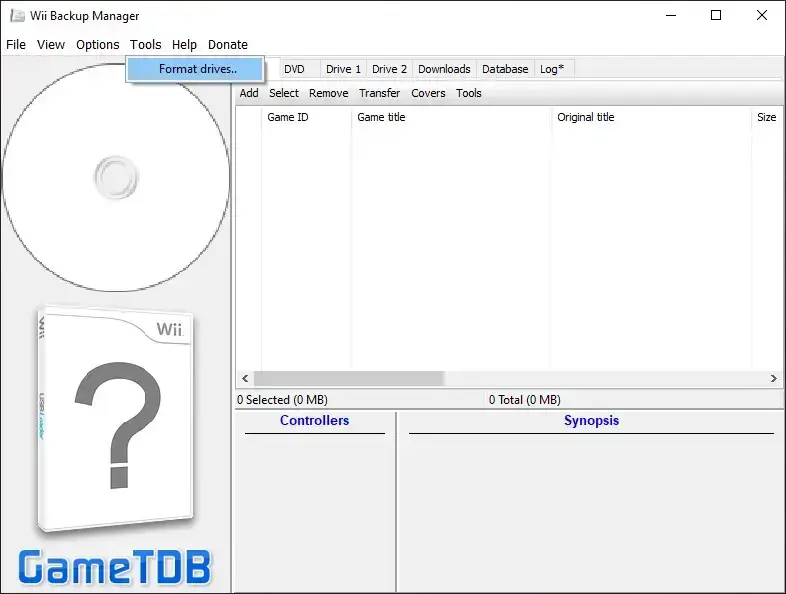Click the 0 Selected (0 MB) status text

click(282, 400)
